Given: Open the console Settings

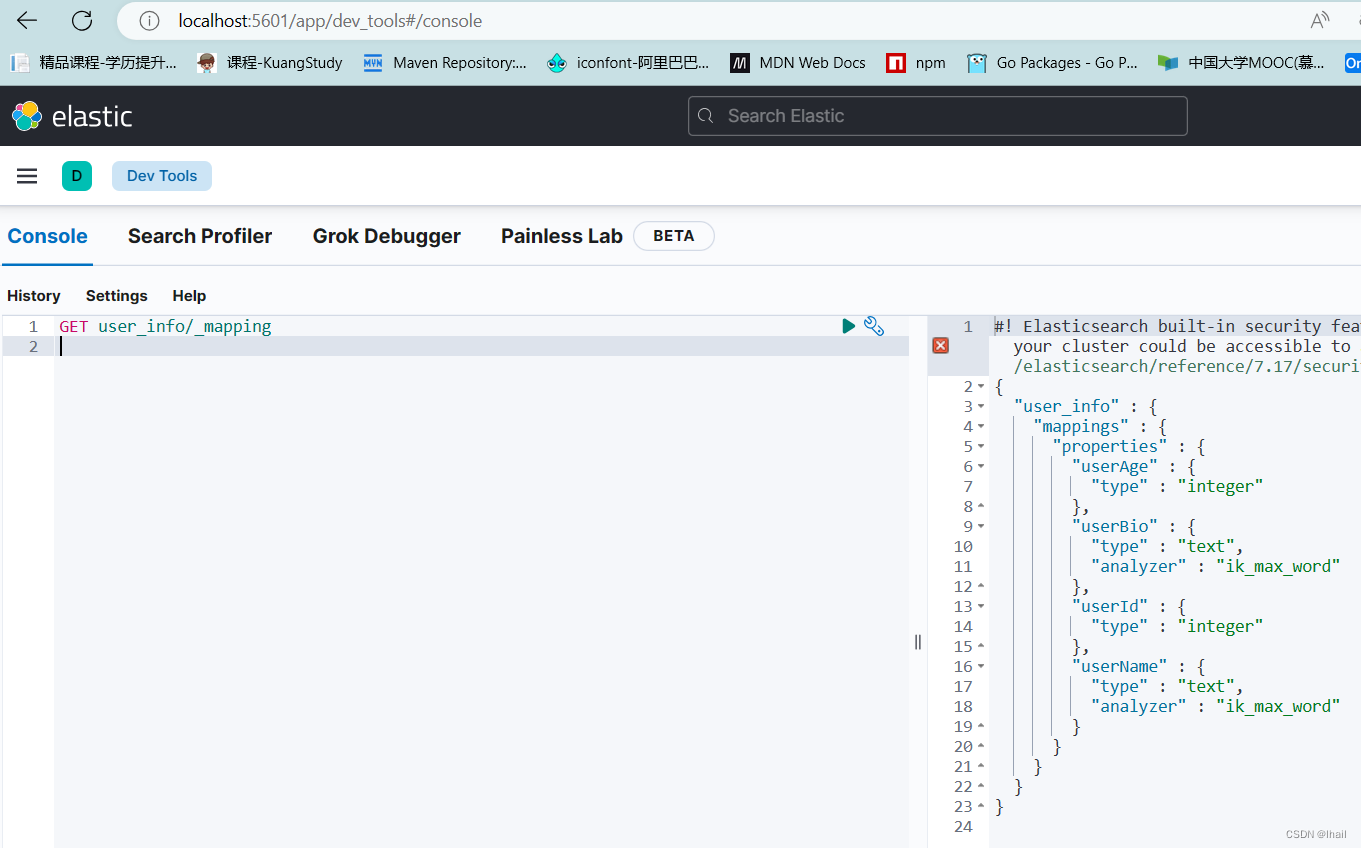Looking at the screenshot, I should point(117,296).
